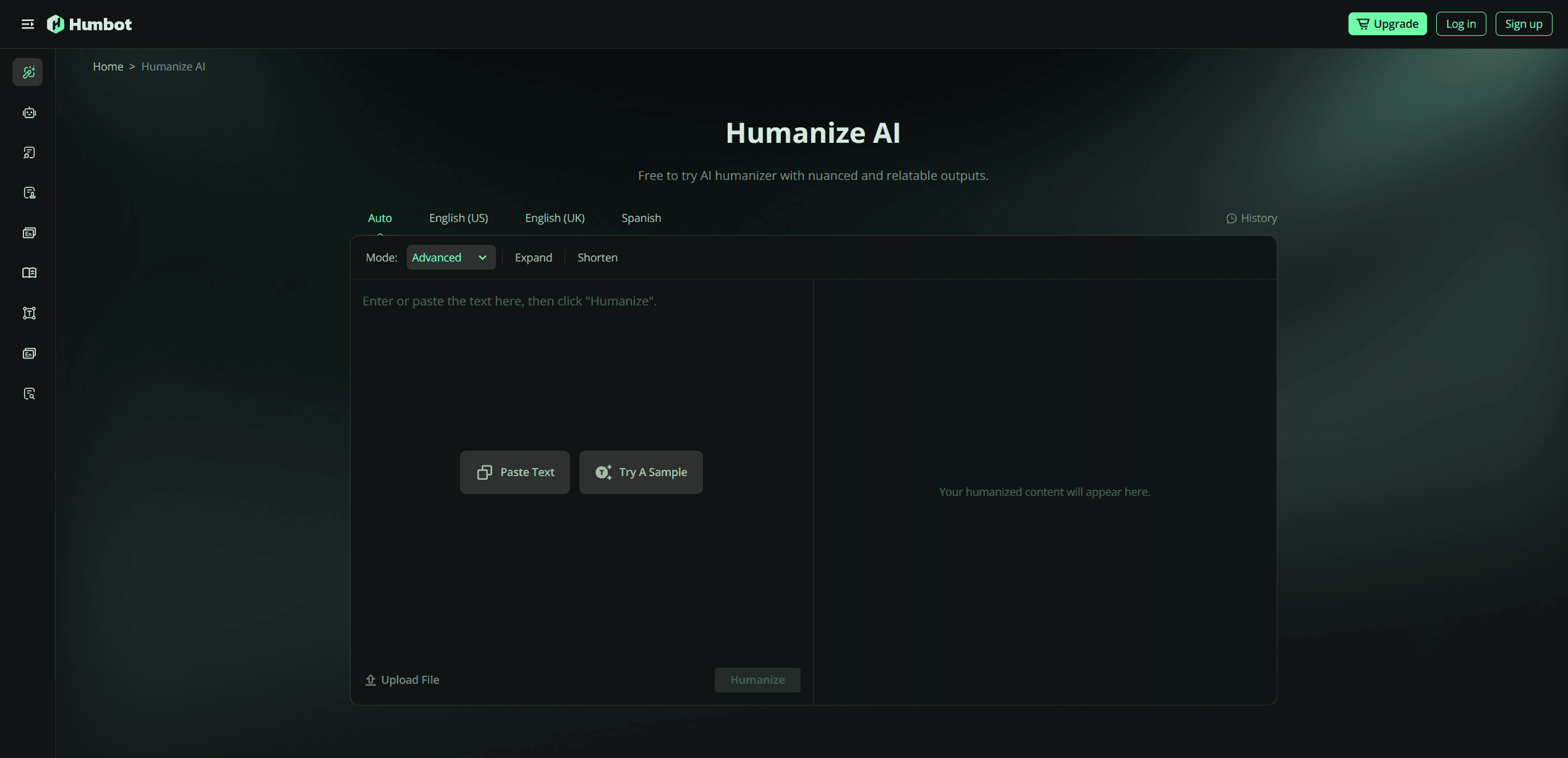Click the History clock icon
Screen dimensions: 1568x758
click(1232, 218)
